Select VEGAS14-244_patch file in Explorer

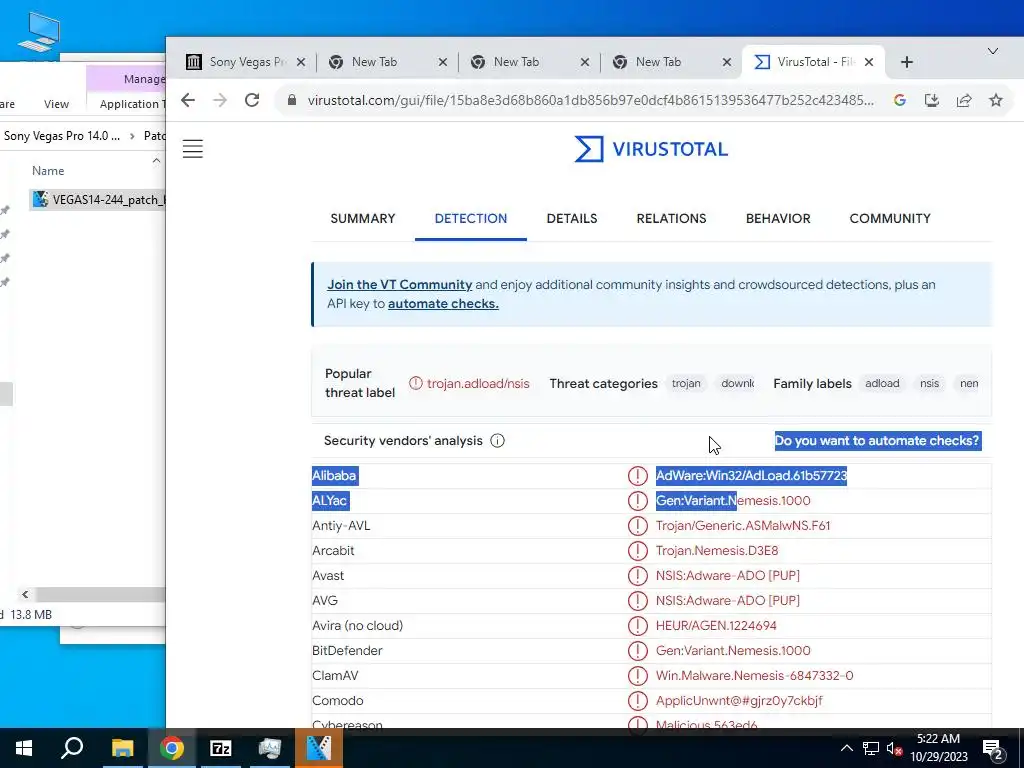tap(98, 200)
